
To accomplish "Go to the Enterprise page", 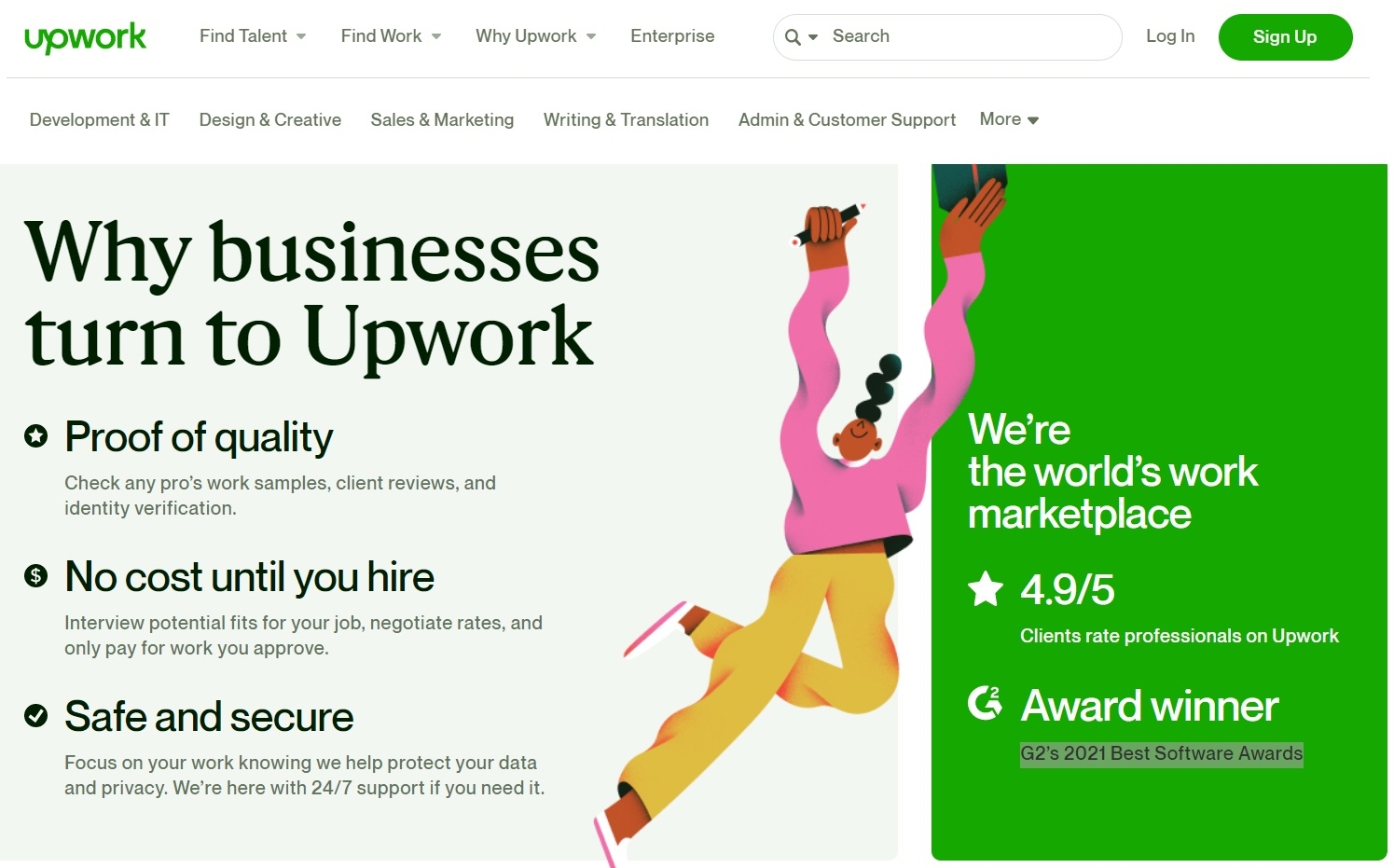I will pyautogui.click(x=672, y=36).
